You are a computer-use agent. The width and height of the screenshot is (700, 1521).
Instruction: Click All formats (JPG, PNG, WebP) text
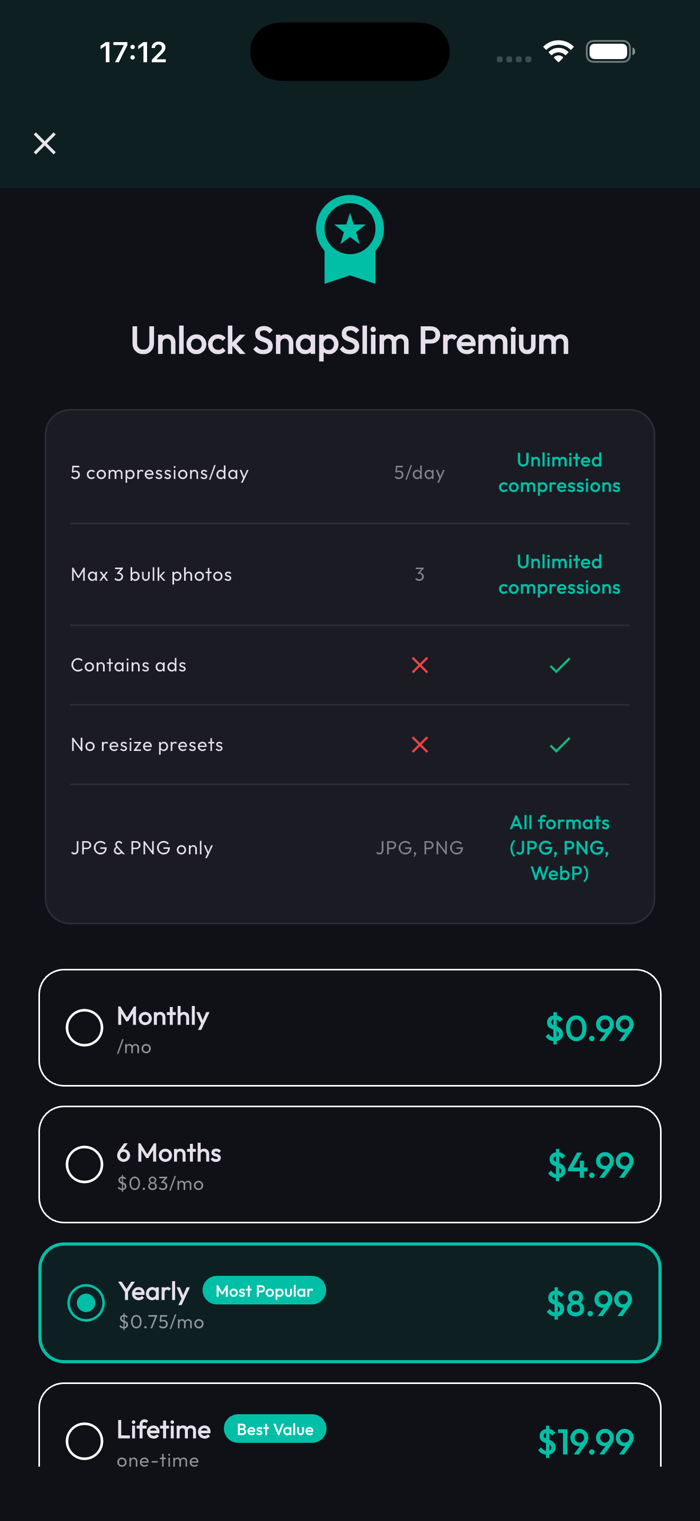(x=559, y=848)
